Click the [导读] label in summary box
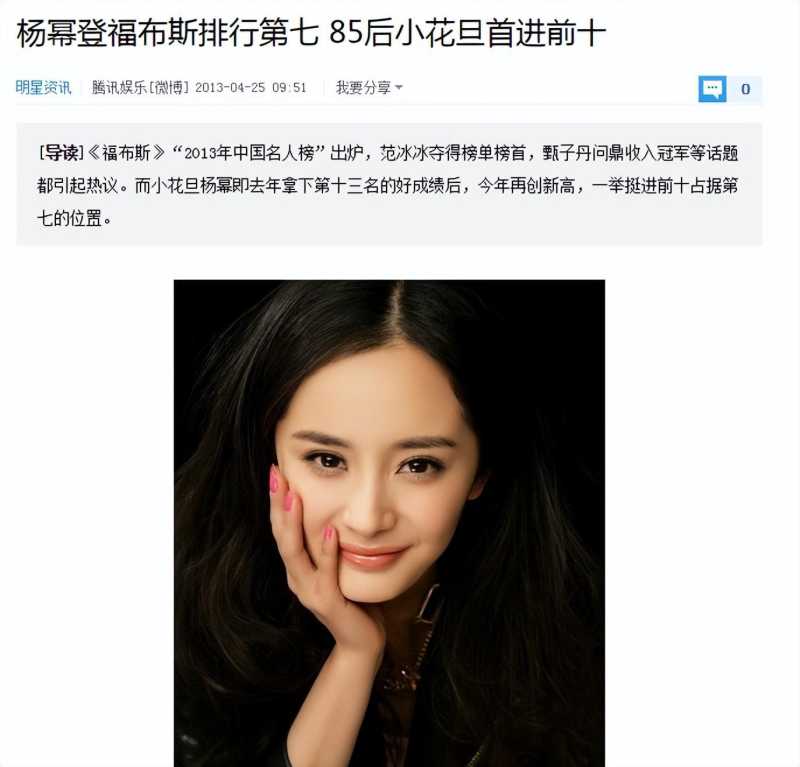The height and width of the screenshot is (767, 800). pos(61,153)
